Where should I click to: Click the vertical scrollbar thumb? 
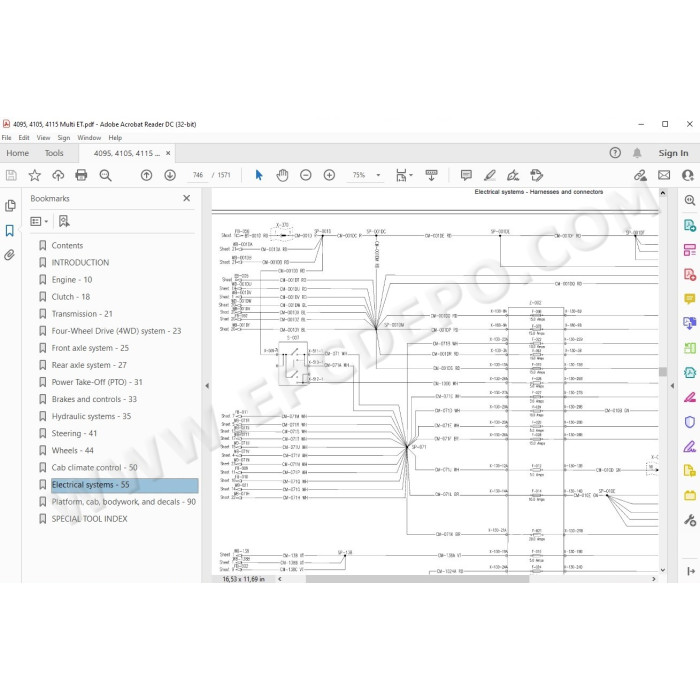click(663, 371)
